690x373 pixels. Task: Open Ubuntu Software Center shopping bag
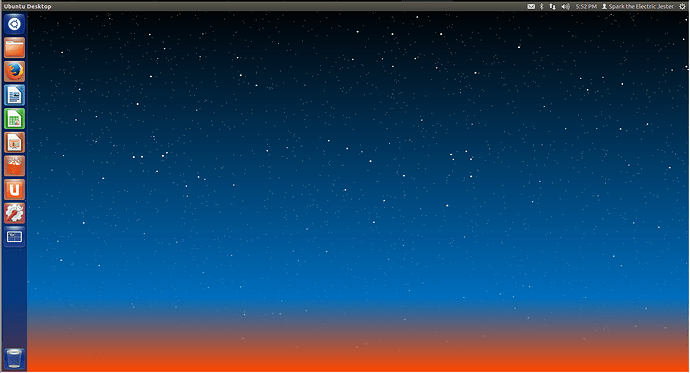[x=15, y=166]
